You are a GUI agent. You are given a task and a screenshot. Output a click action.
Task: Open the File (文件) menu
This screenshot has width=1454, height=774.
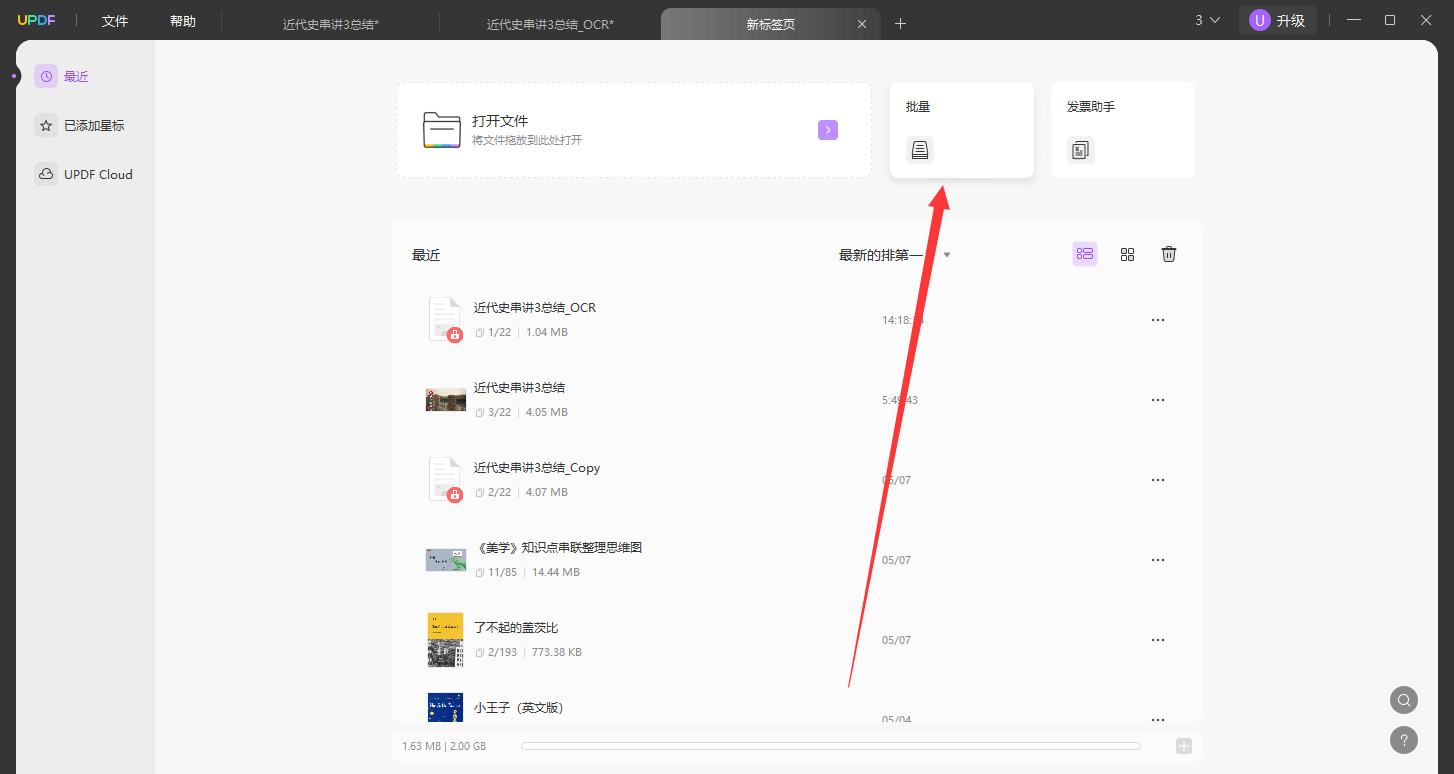(x=115, y=21)
